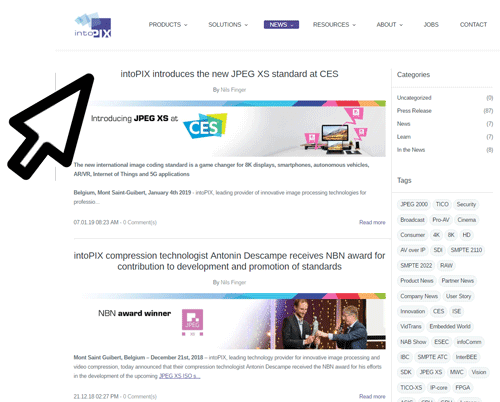This screenshot has width=500, height=402.
Task: Filter by TICO tag
Action: click(x=442, y=204)
